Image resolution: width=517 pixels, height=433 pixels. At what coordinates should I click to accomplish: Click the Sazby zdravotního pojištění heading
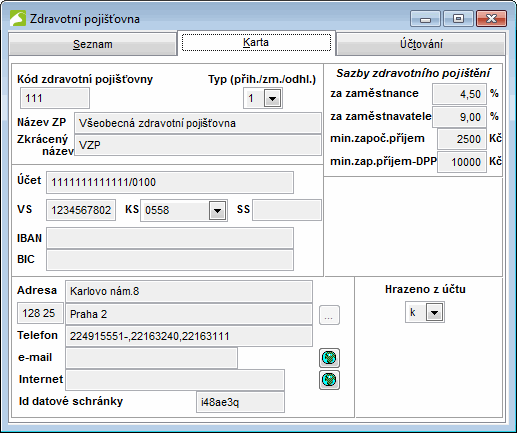(413, 73)
